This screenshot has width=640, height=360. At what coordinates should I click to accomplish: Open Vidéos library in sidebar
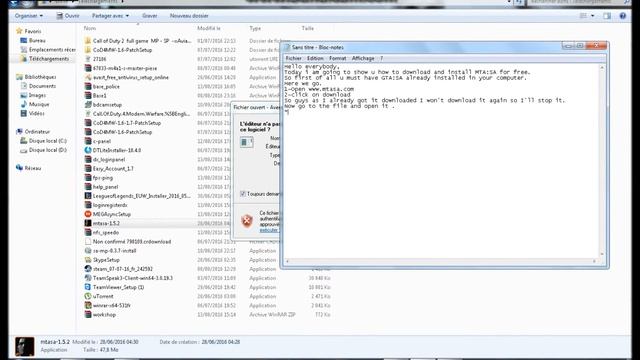[x=36, y=113]
